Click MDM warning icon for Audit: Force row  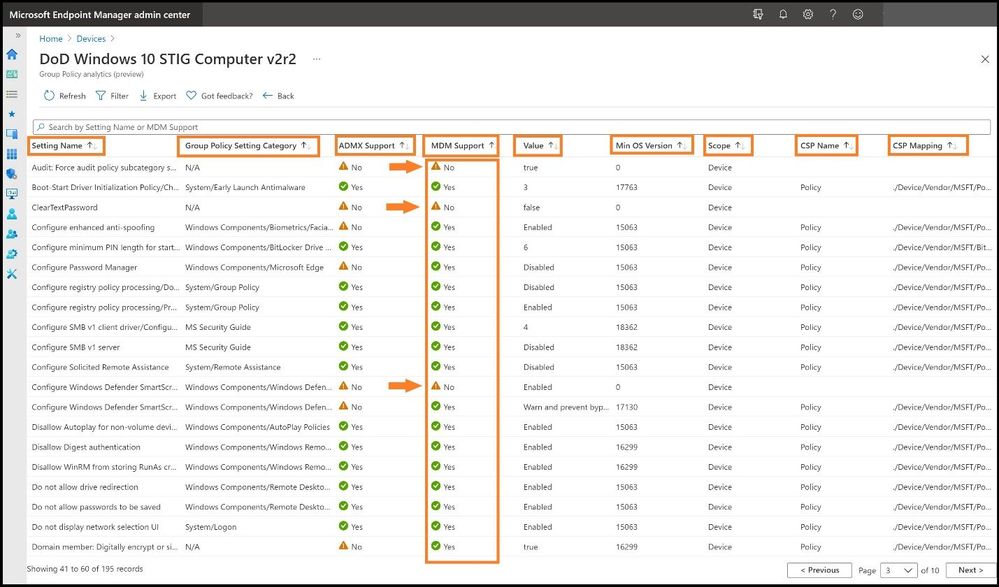[436, 166]
